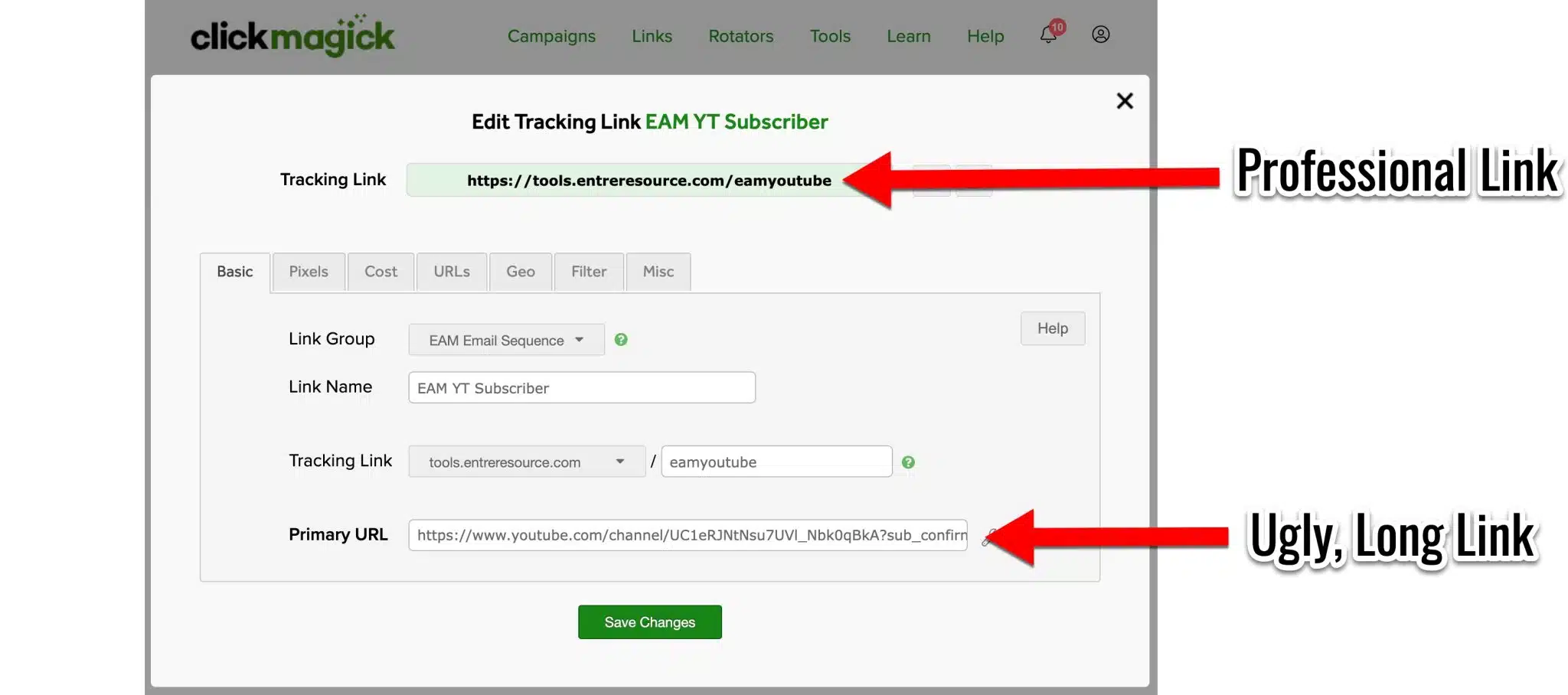
Task: Open the notifications bell icon
Action: (1048, 35)
